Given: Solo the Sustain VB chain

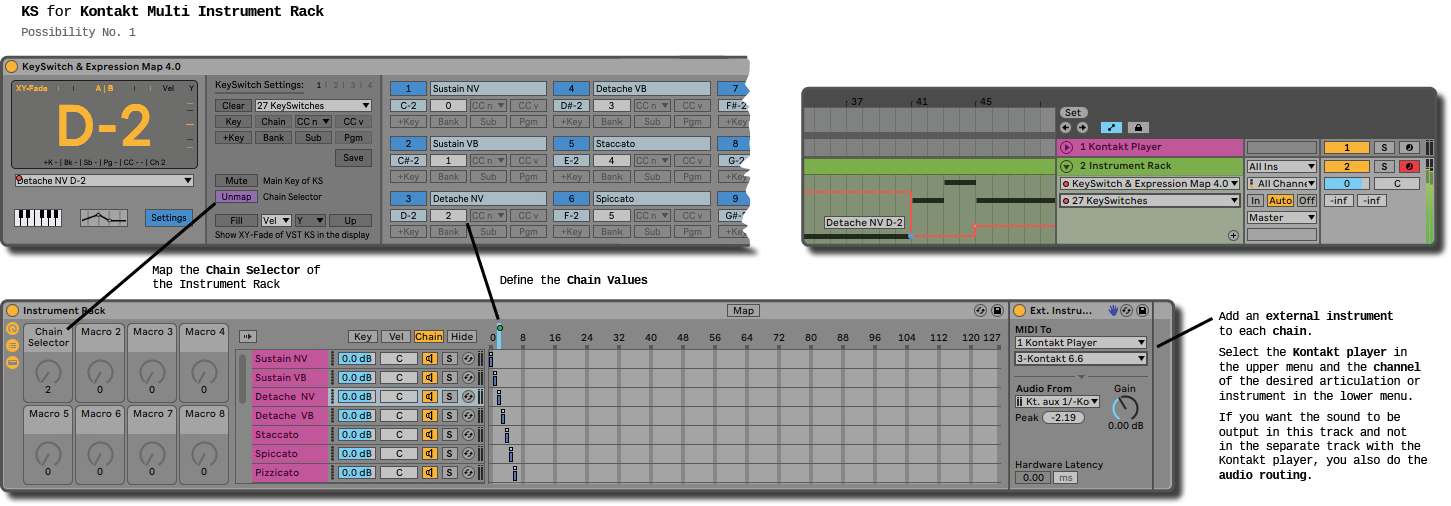Looking at the screenshot, I should point(450,378).
